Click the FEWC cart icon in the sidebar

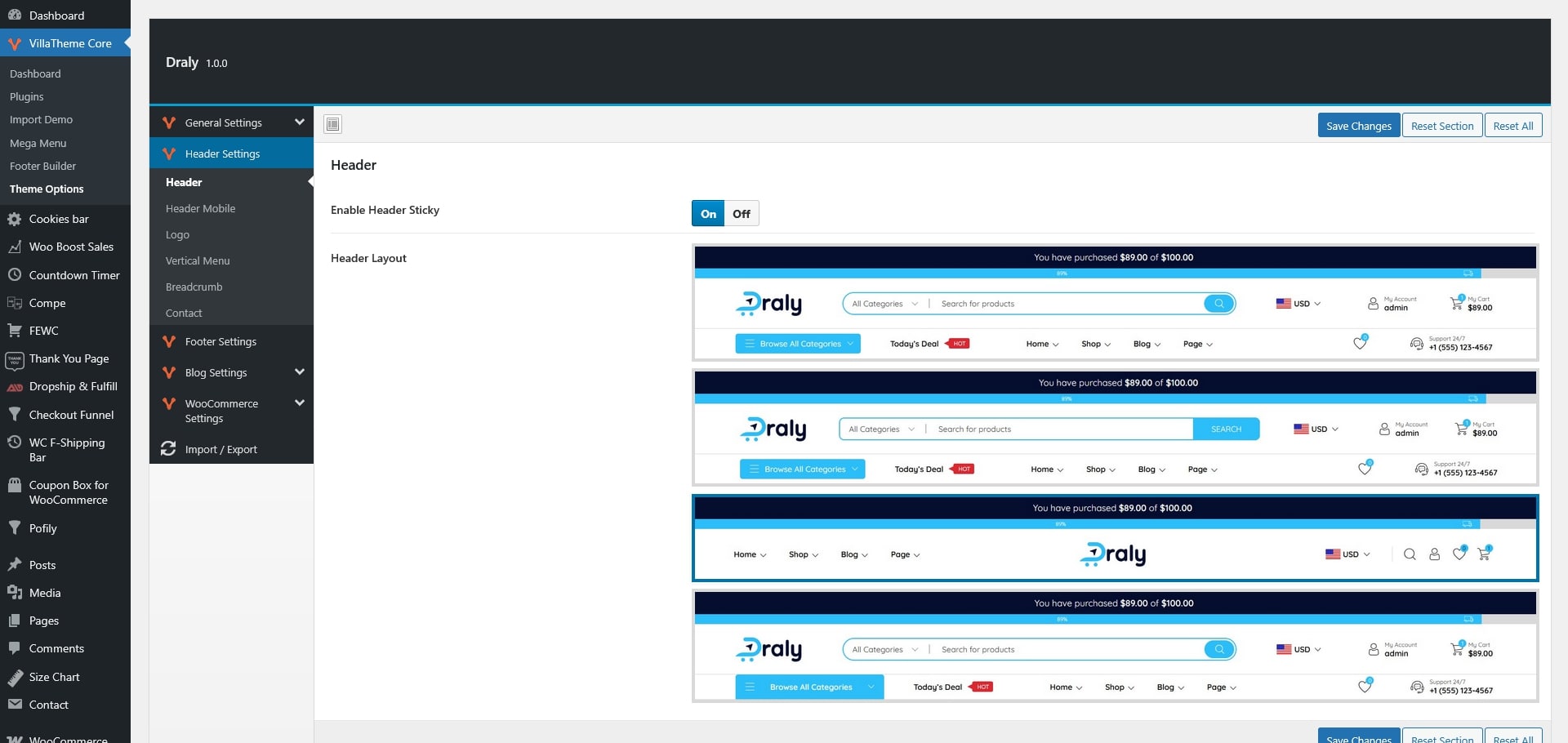coord(15,331)
